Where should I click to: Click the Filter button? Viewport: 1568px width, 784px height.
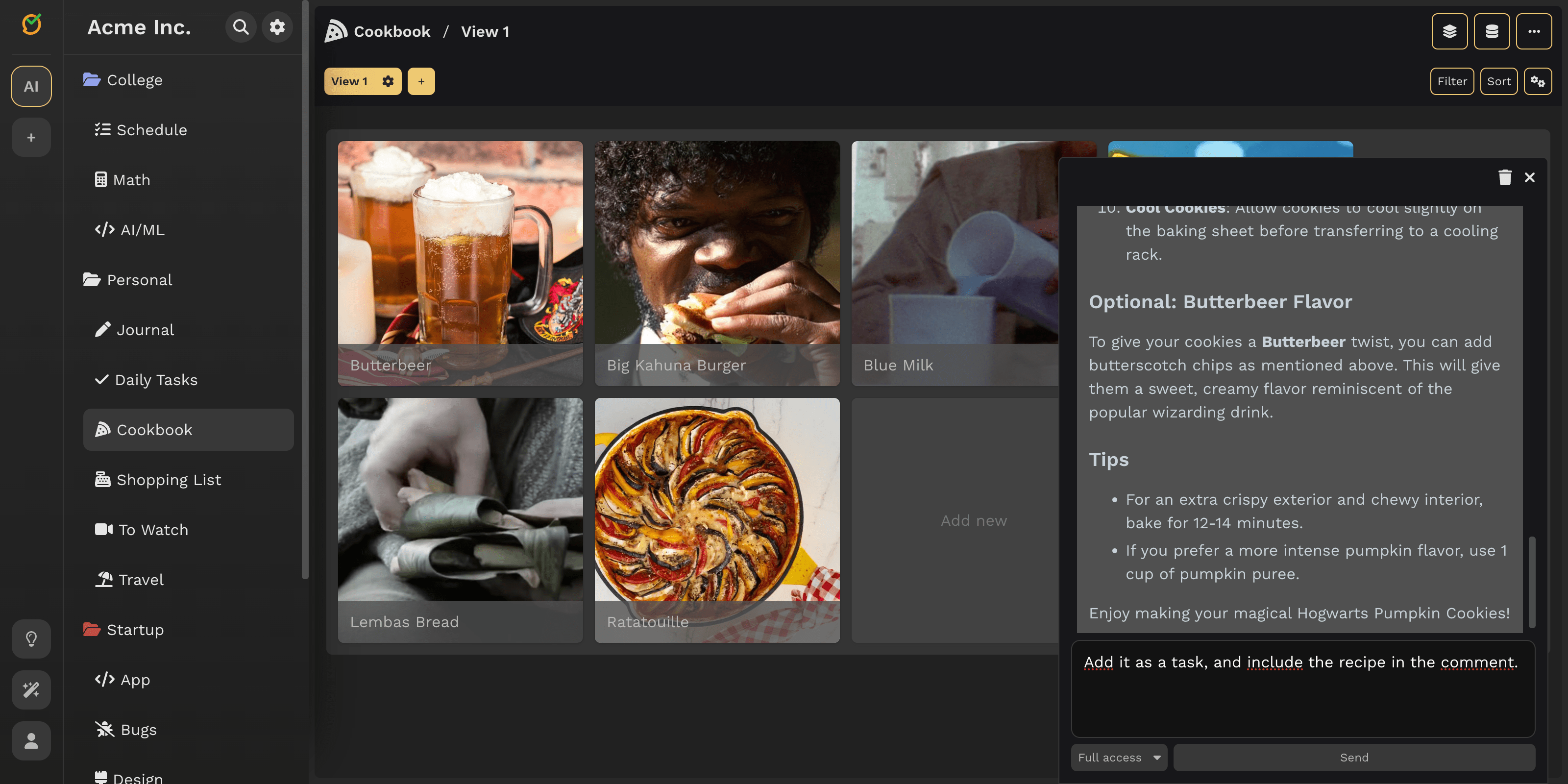coord(1452,81)
